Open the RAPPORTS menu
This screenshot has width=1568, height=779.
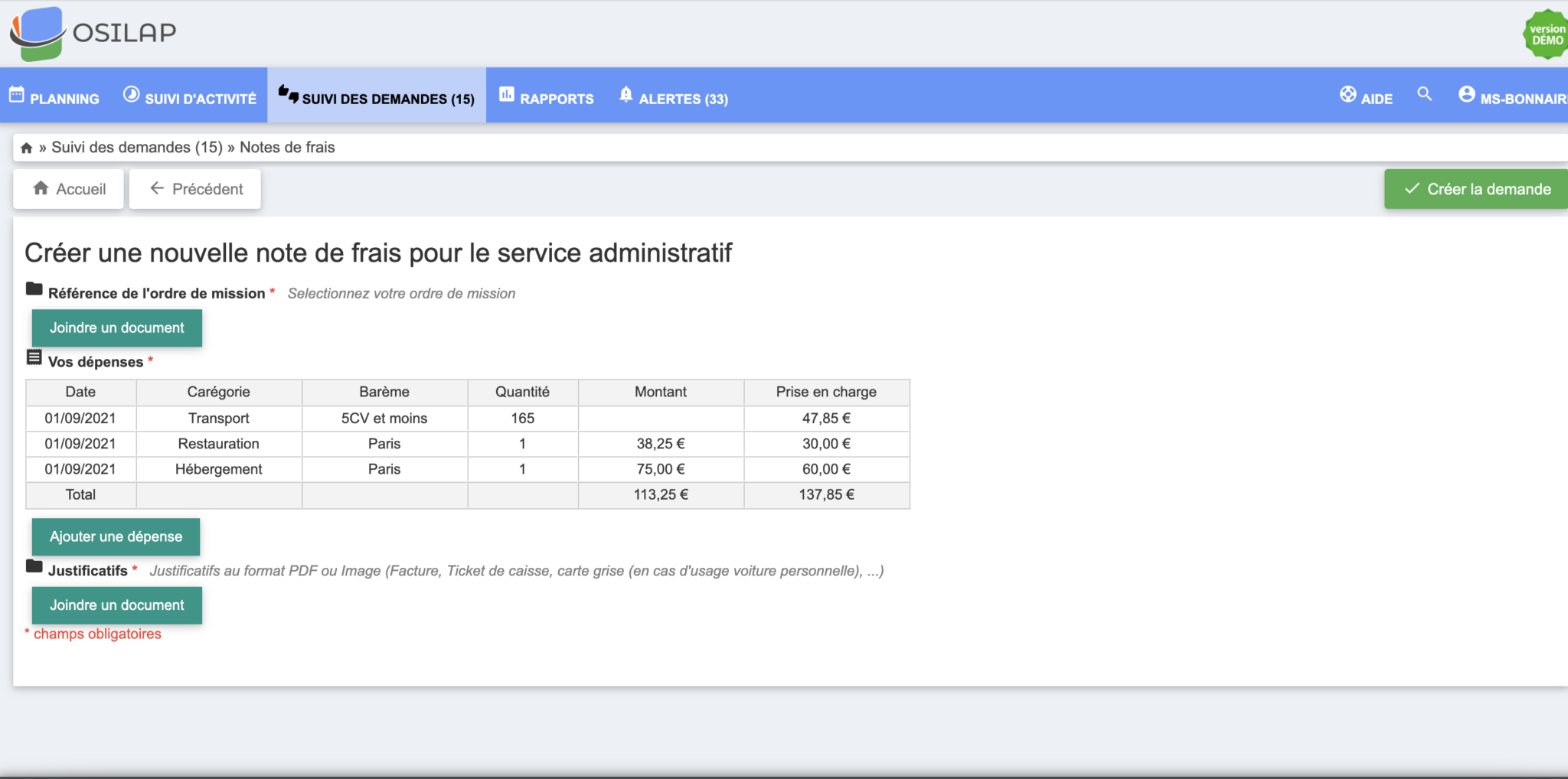click(x=547, y=96)
